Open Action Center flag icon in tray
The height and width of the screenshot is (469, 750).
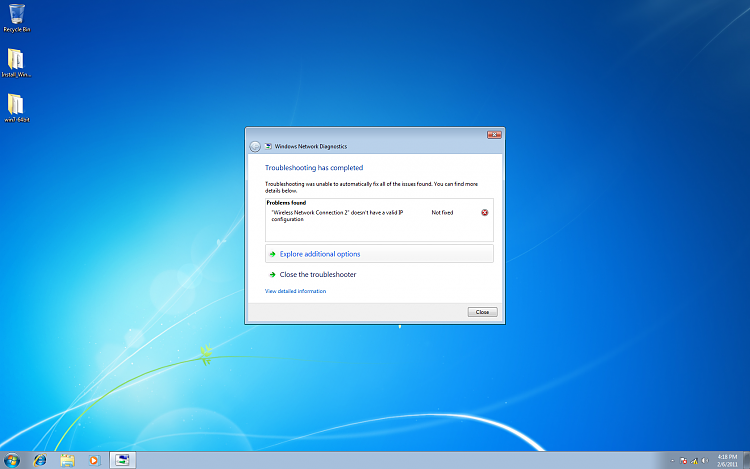click(x=683, y=461)
